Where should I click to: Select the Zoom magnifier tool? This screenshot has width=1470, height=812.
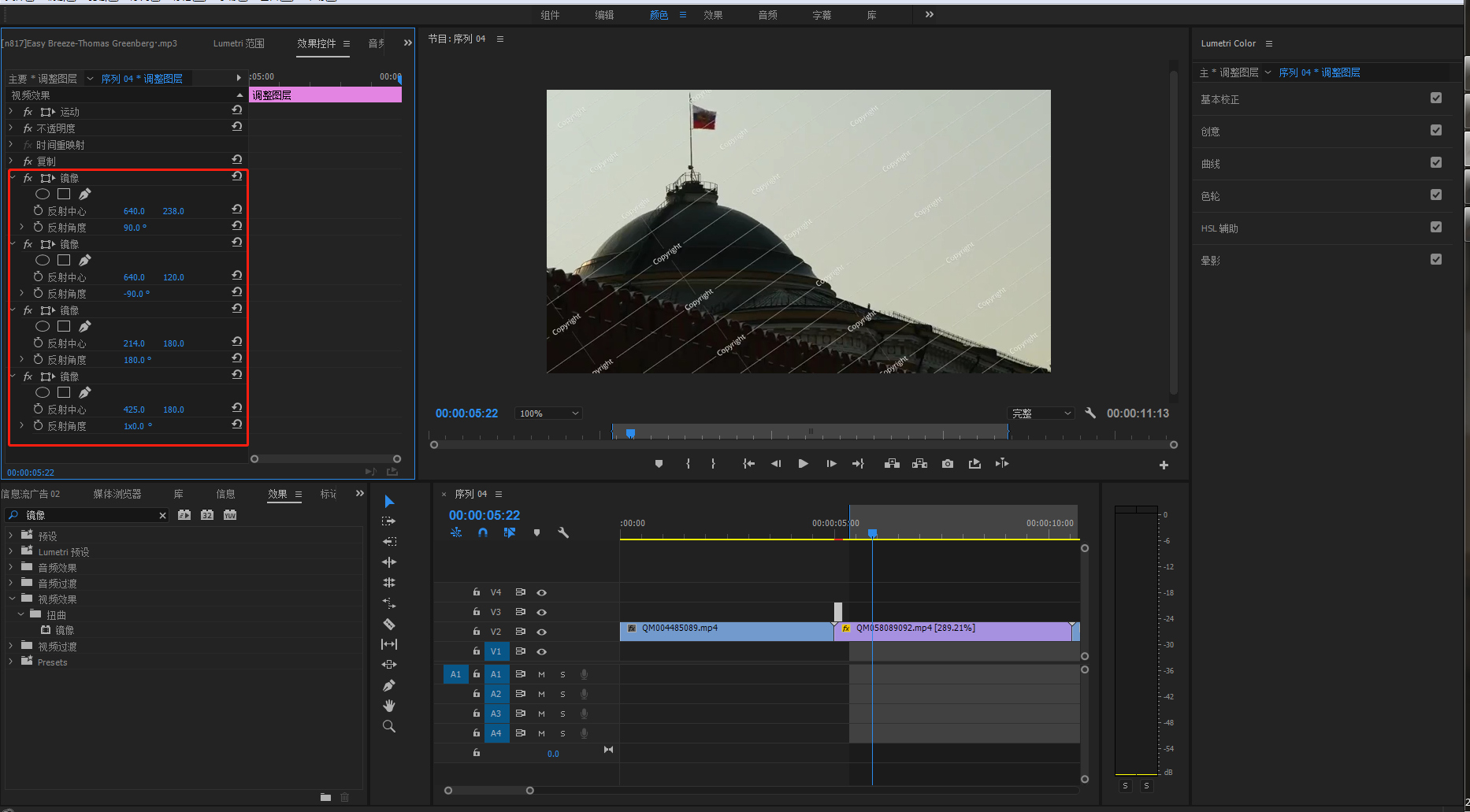(389, 726)
